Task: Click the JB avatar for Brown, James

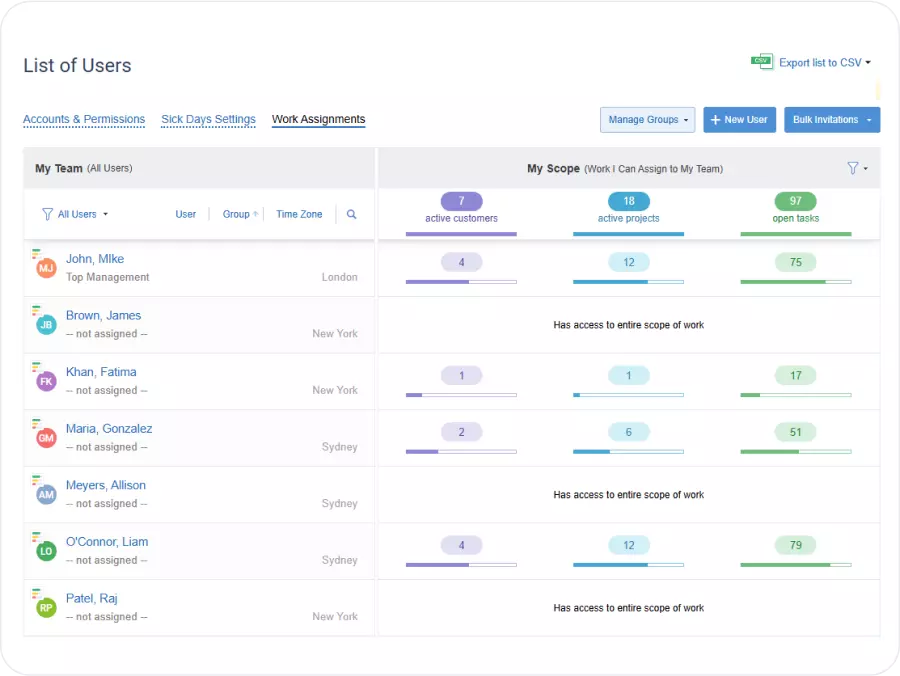Action: point(46,325)
